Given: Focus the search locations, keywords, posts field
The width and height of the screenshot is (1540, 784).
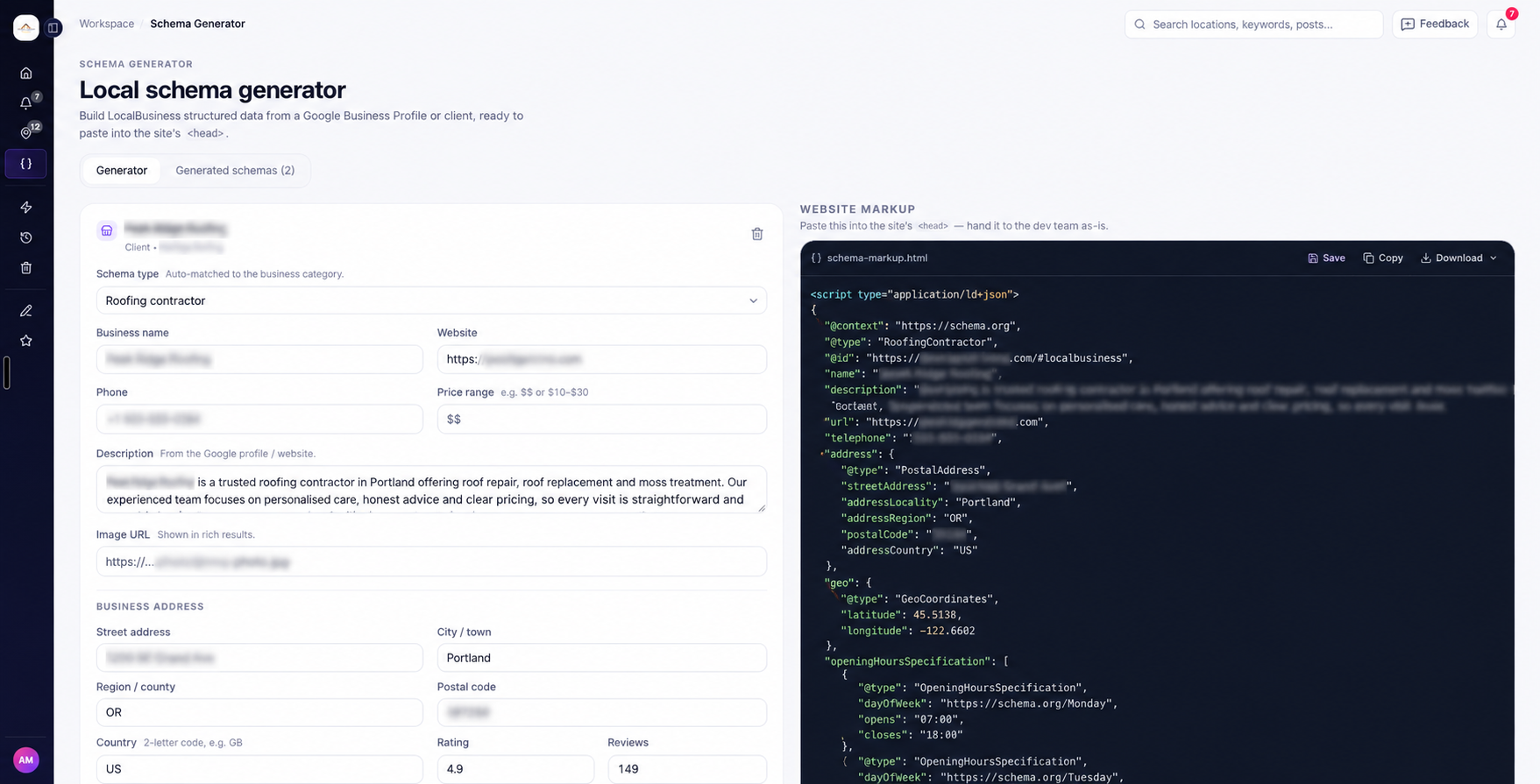Looking at the screenshot, I should point(1253,25).
